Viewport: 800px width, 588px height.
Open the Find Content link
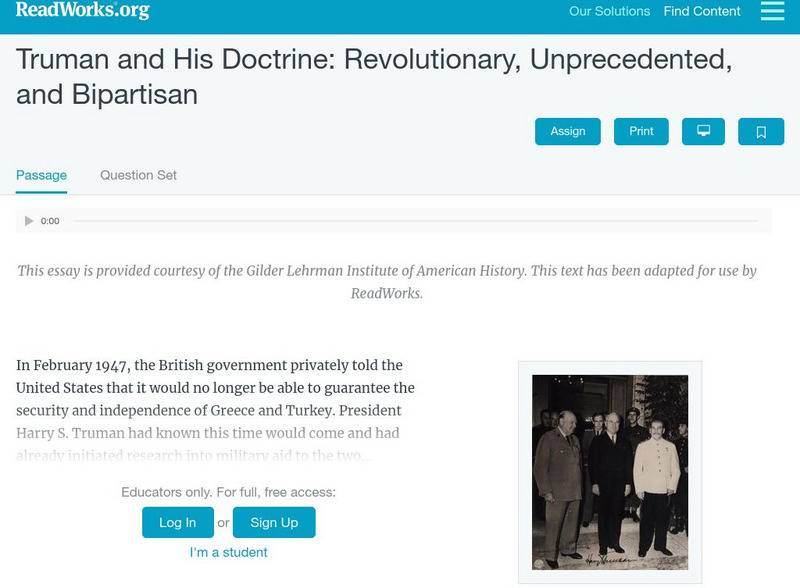click(x=702, y=12)
